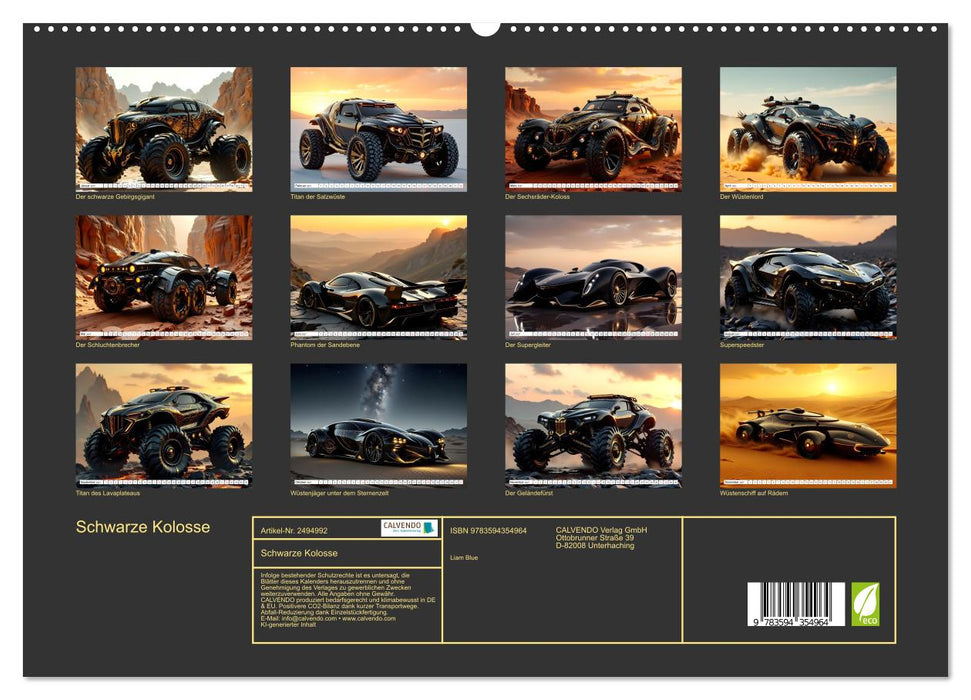Click the 'Wüstenjäger unter dem Sternenzelt' picture
The width and height of the screenshot is (971, 700).
coord(378,426)
